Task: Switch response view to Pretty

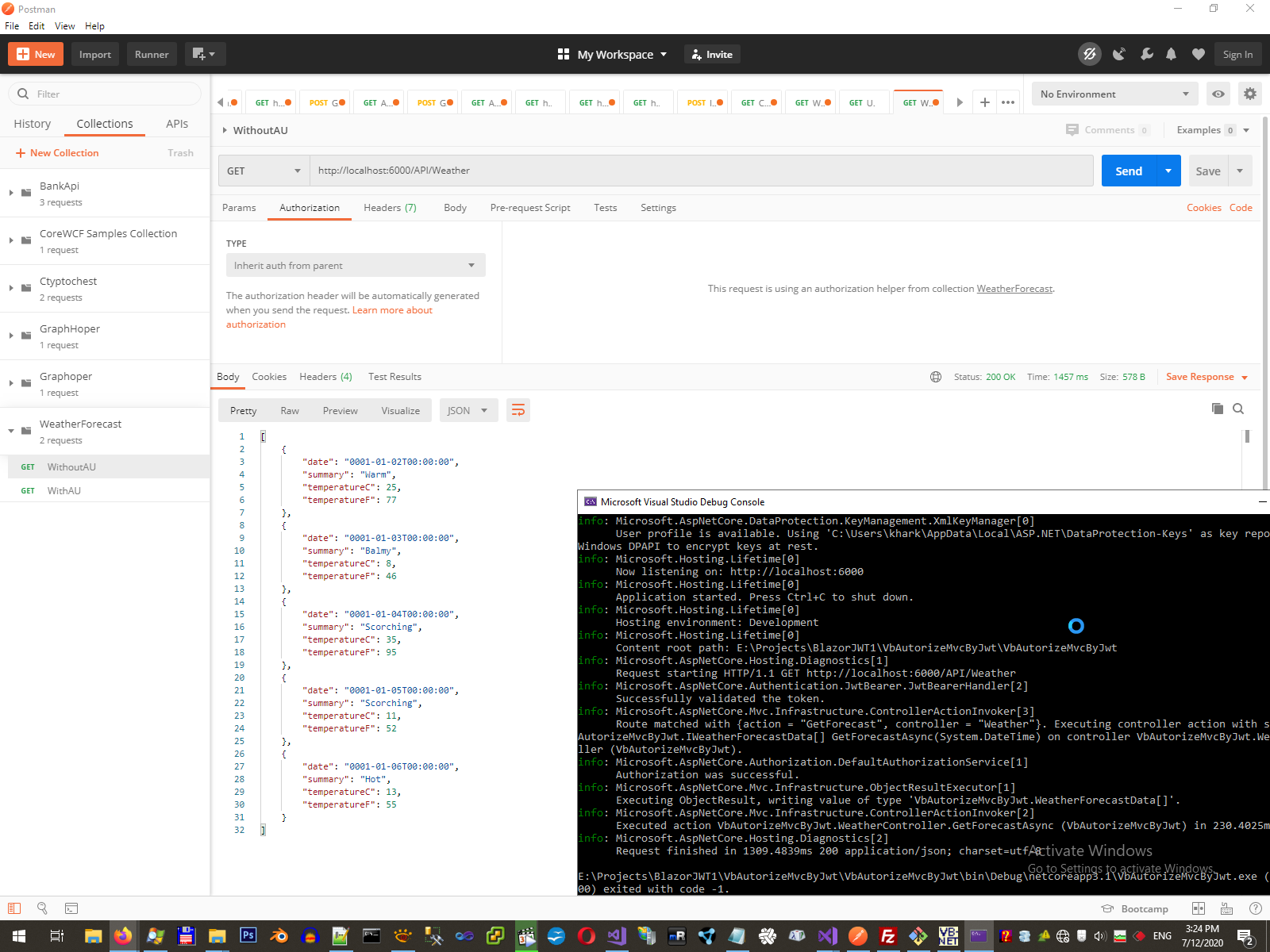Action: click(244, 410)
